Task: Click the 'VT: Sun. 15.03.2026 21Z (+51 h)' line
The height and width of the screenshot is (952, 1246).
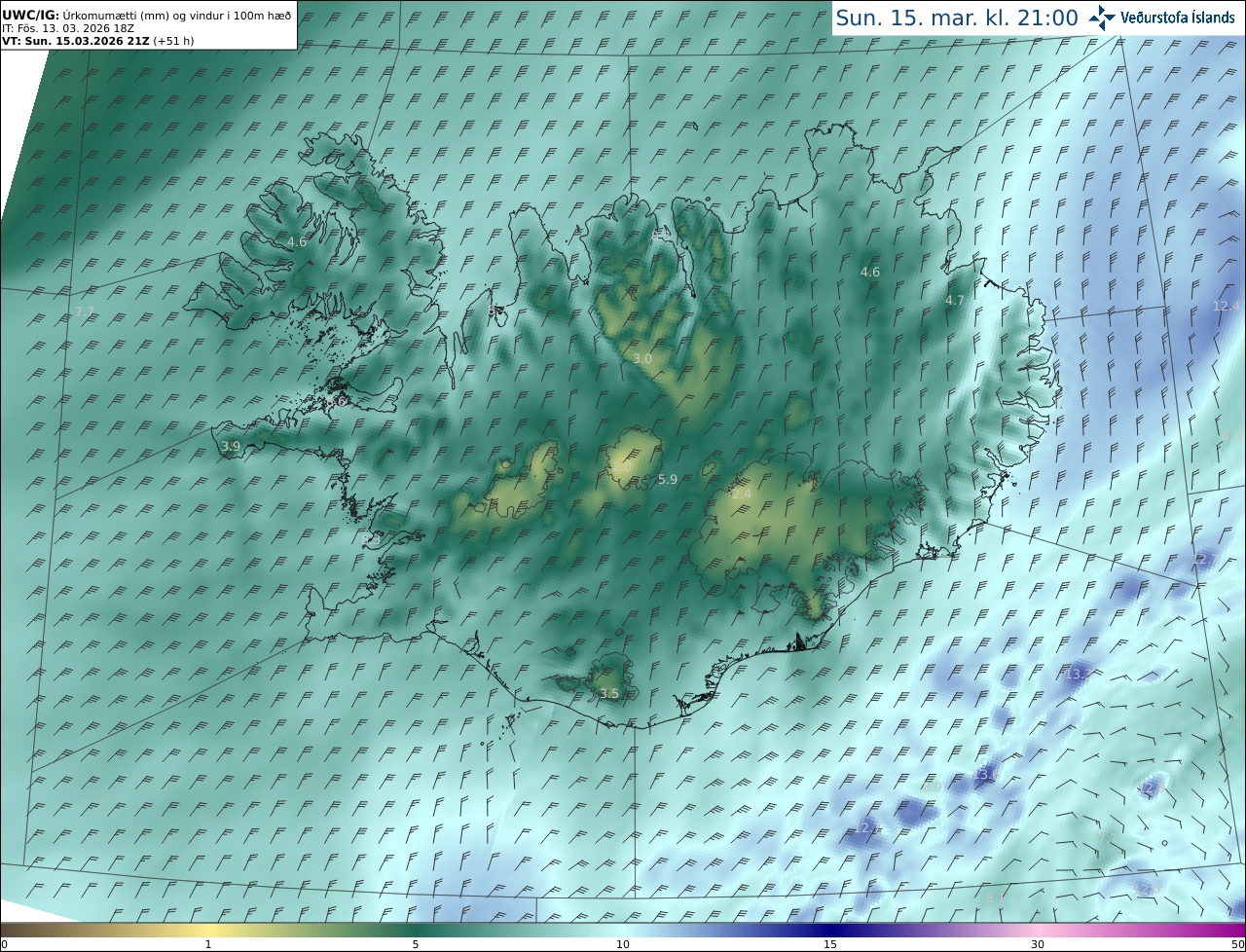Action: [x=97, y=41]
